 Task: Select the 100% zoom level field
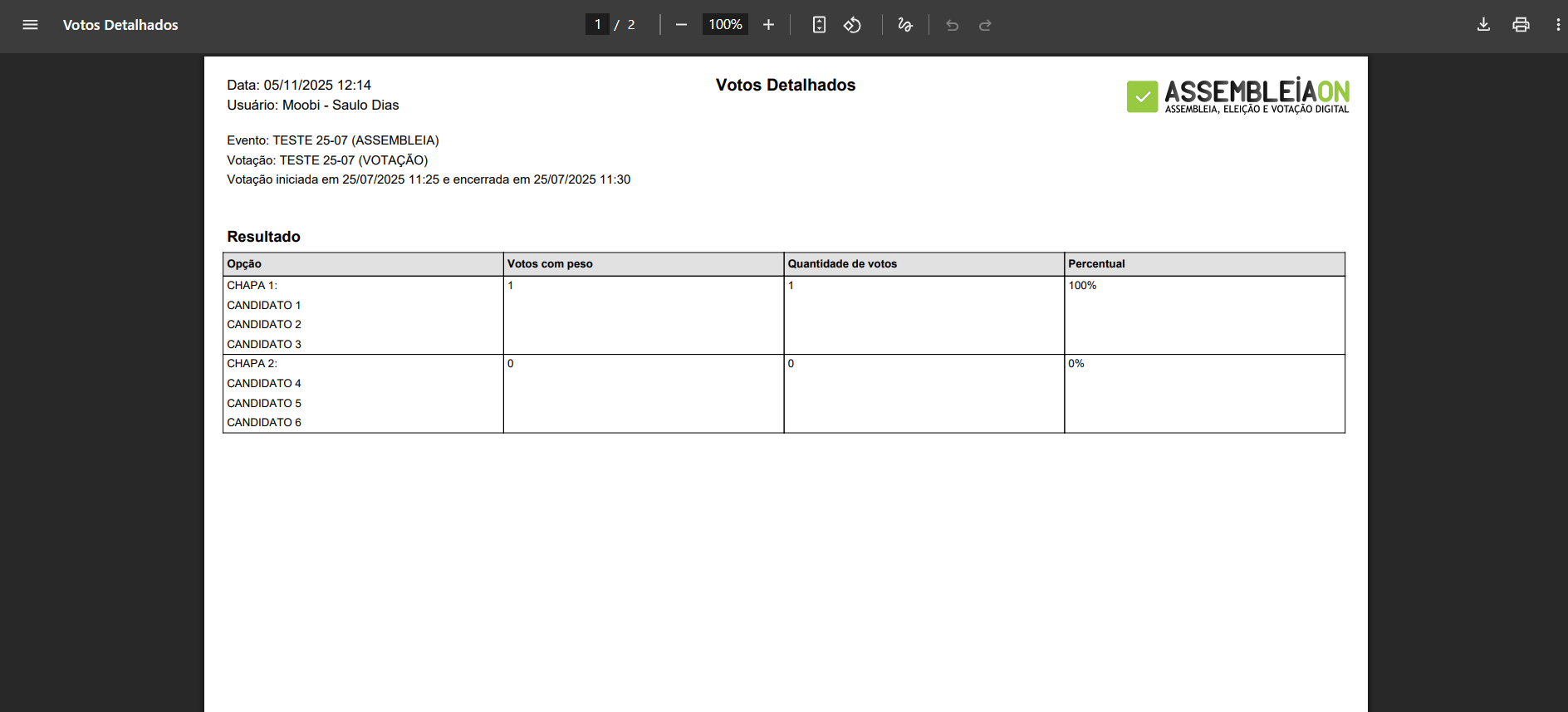[x=725, y=25]
